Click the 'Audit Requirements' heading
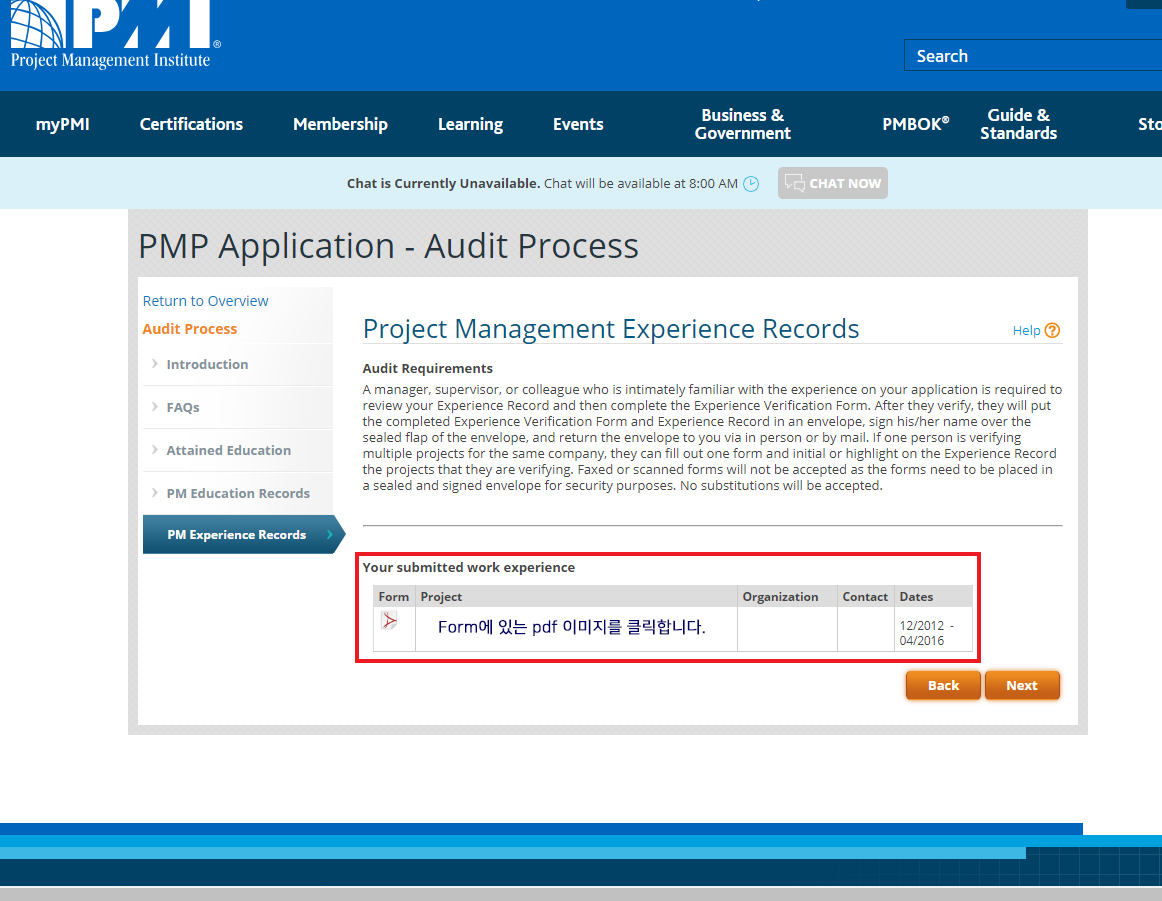 (428, 369)
